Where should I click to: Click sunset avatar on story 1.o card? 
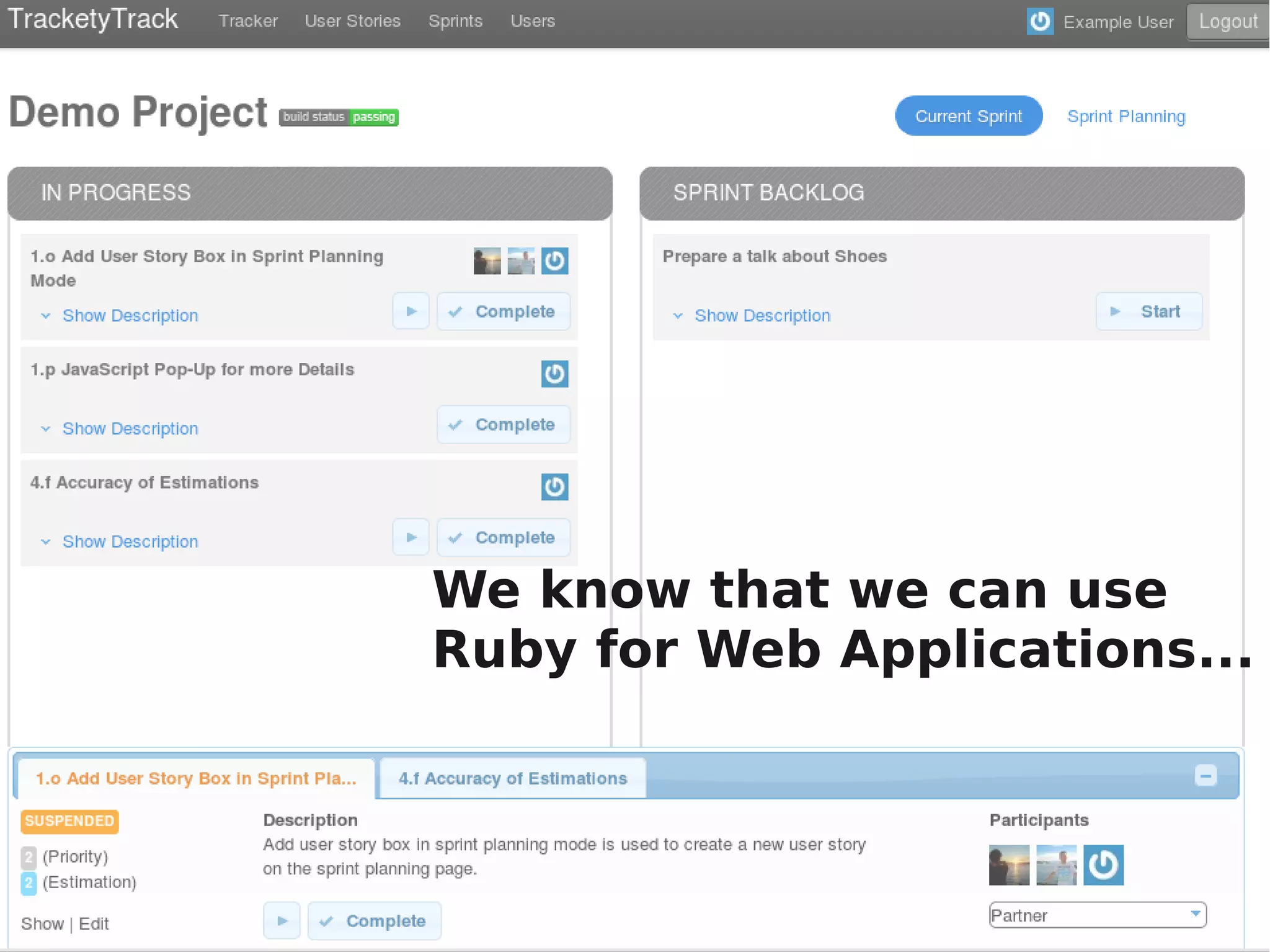pyautogui.click(x=487, y=261)
